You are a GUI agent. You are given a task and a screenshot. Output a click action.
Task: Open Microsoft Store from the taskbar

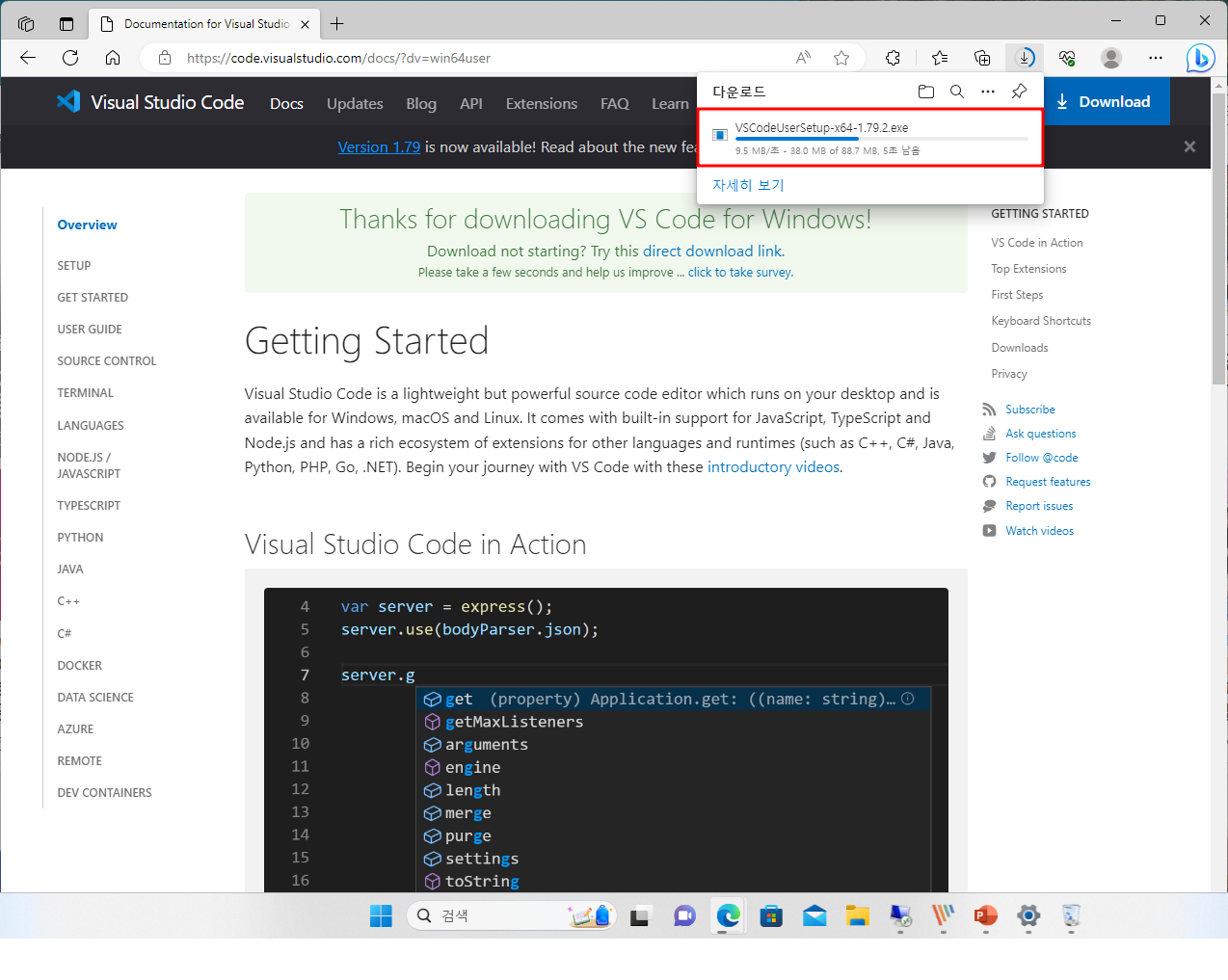click(x=771, y=915)
